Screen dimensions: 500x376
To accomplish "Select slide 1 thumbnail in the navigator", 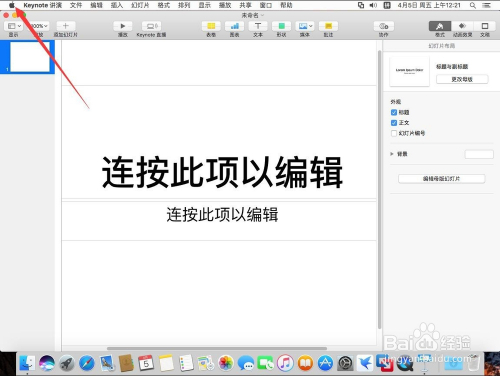I will click(x=30, y=57).
